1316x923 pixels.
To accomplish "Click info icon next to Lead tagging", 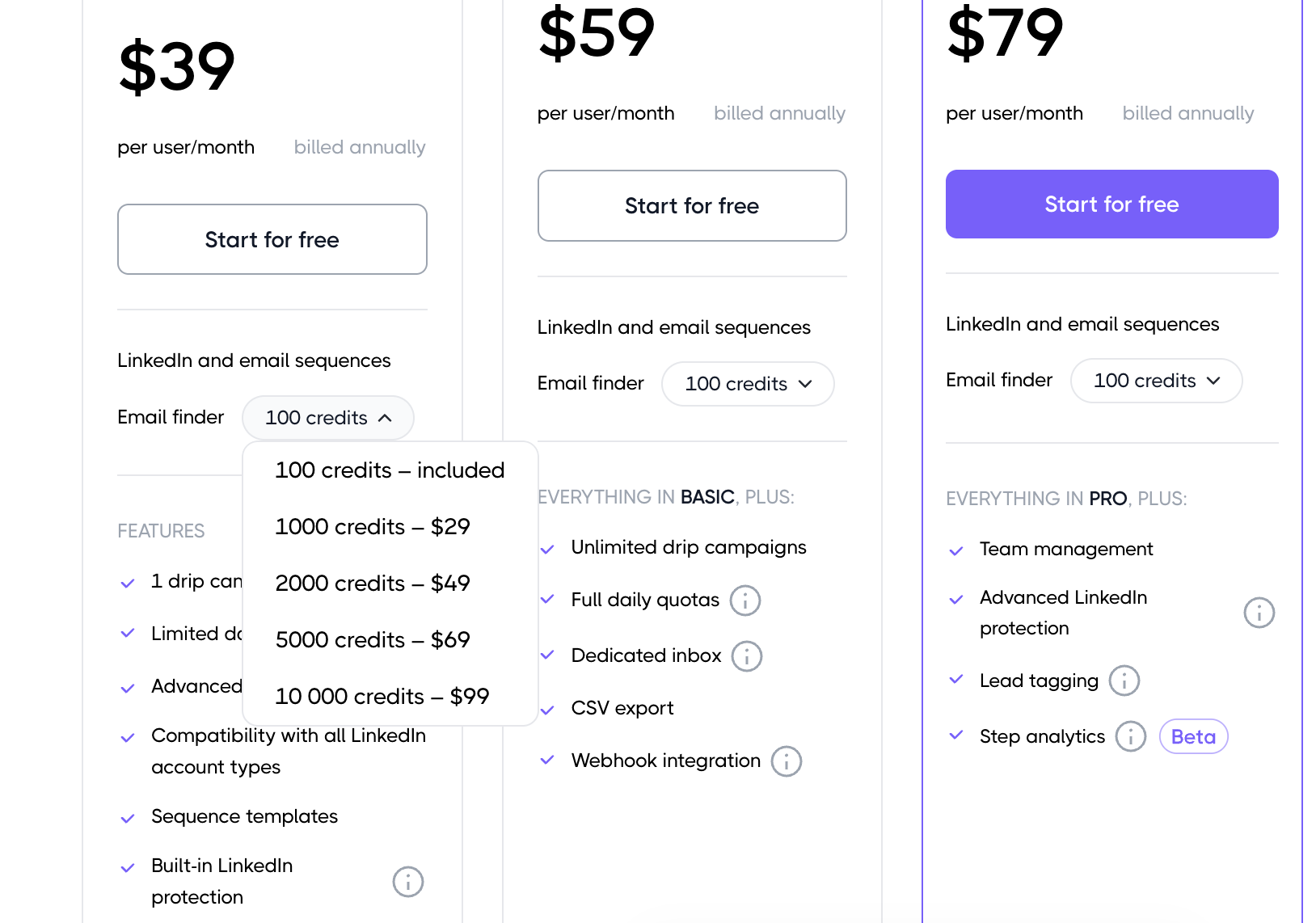I will tap(1124, 681).
